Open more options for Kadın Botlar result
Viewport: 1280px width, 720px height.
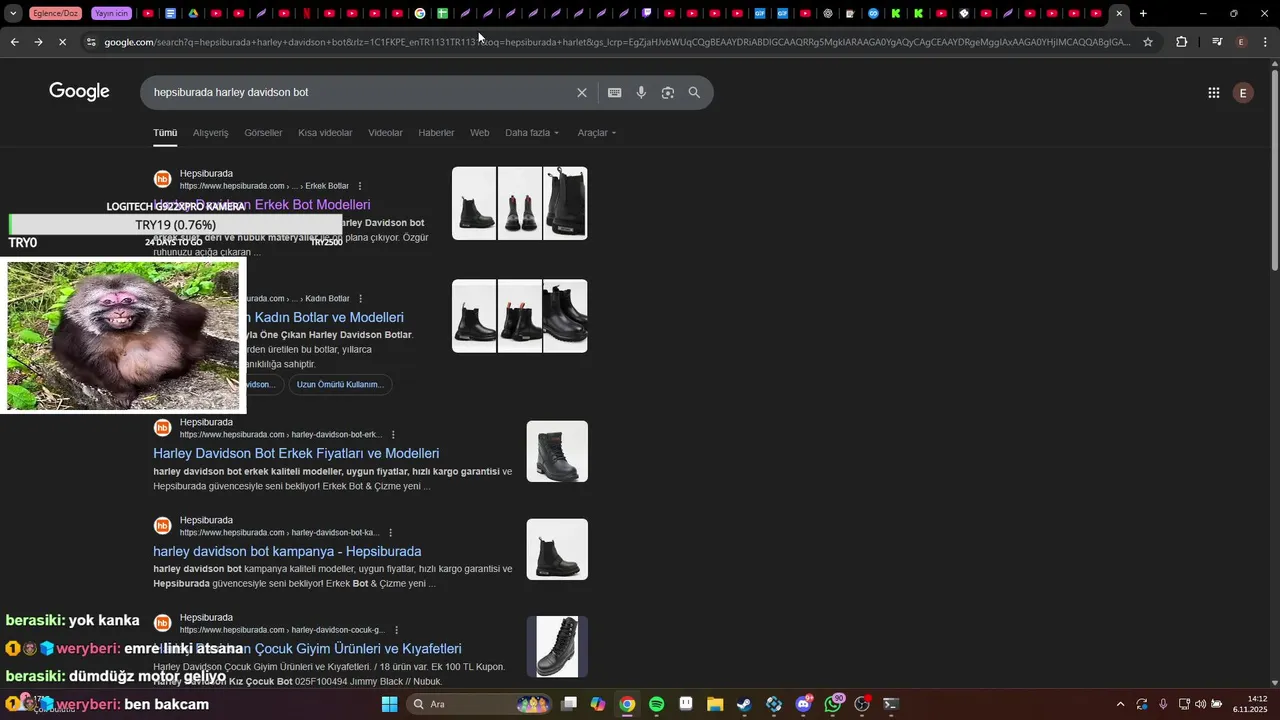(x=361, y=298)
